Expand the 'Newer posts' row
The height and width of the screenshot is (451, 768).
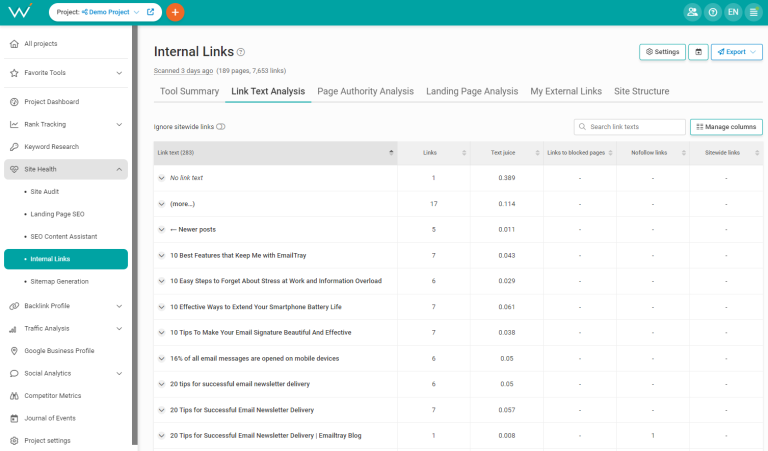[x=161, y=230]
